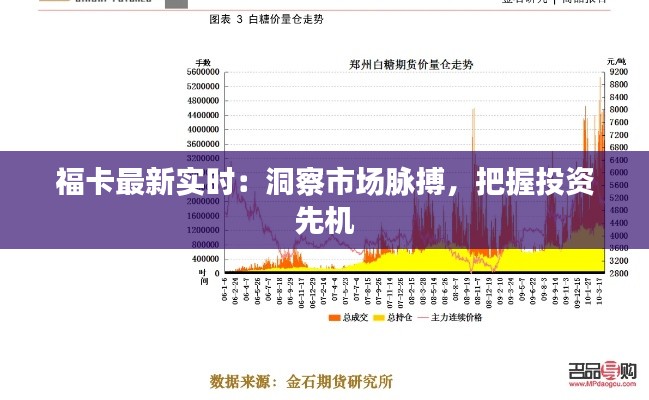This screenshot has height=400, width=649.
Task: Click the 主力连续价格 legend line marker
Action: [x=424, y=318]
